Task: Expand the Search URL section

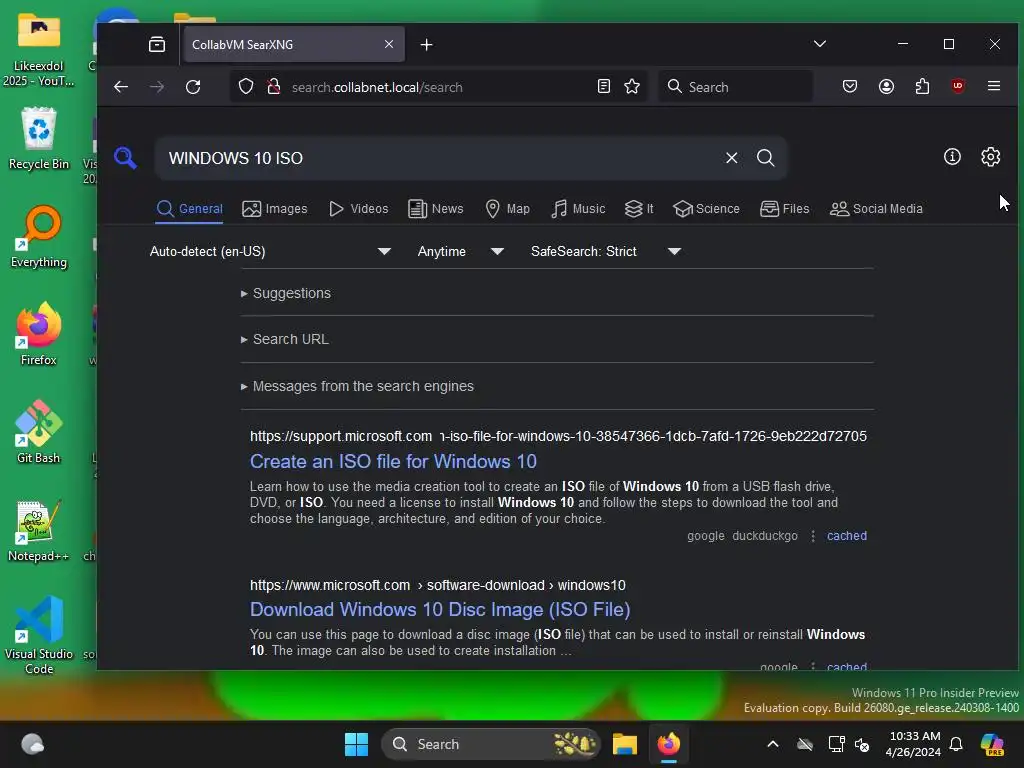Action: pos(284,340)
